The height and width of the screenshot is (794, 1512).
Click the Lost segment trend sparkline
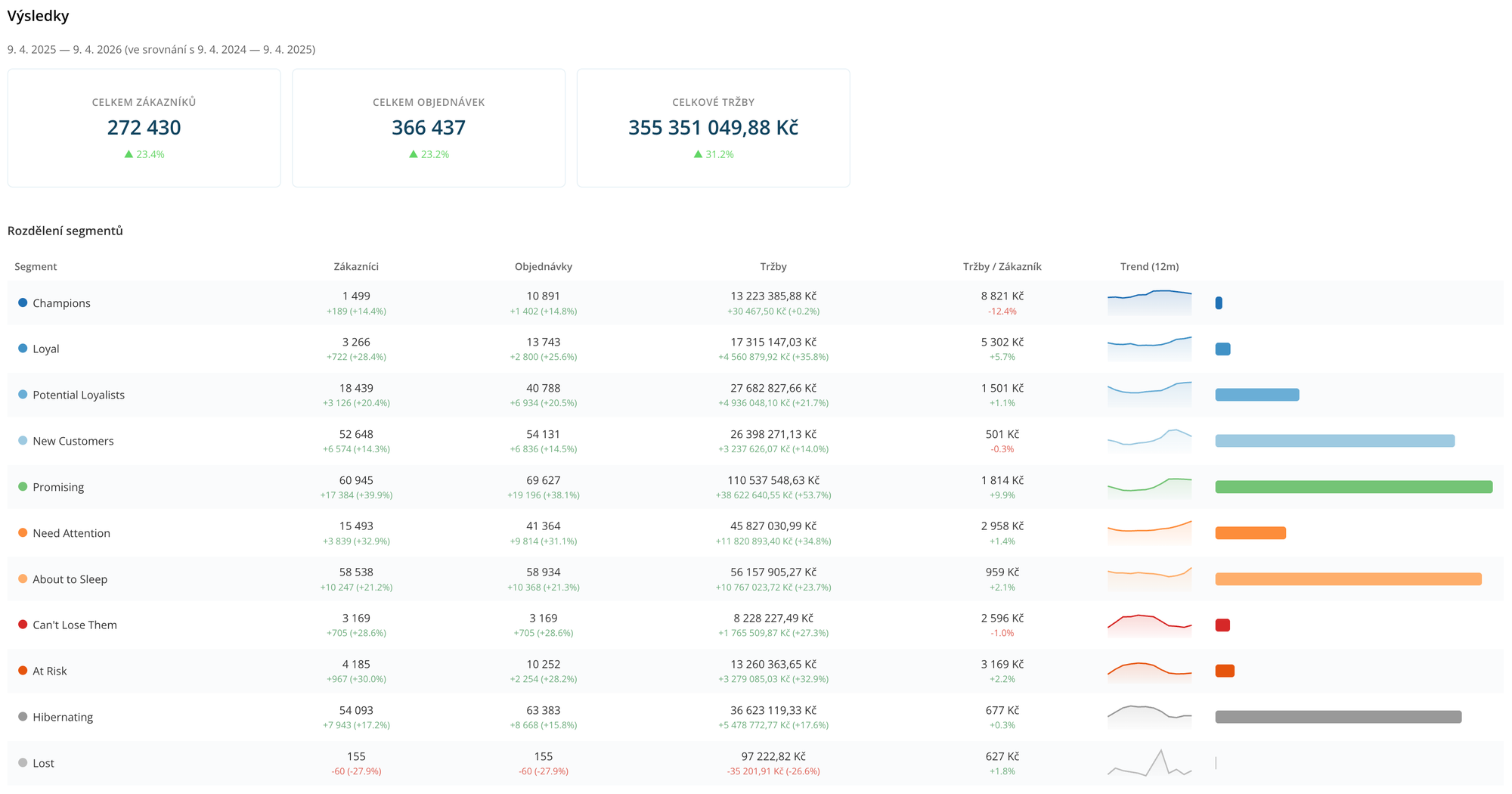click(1149, 763)
